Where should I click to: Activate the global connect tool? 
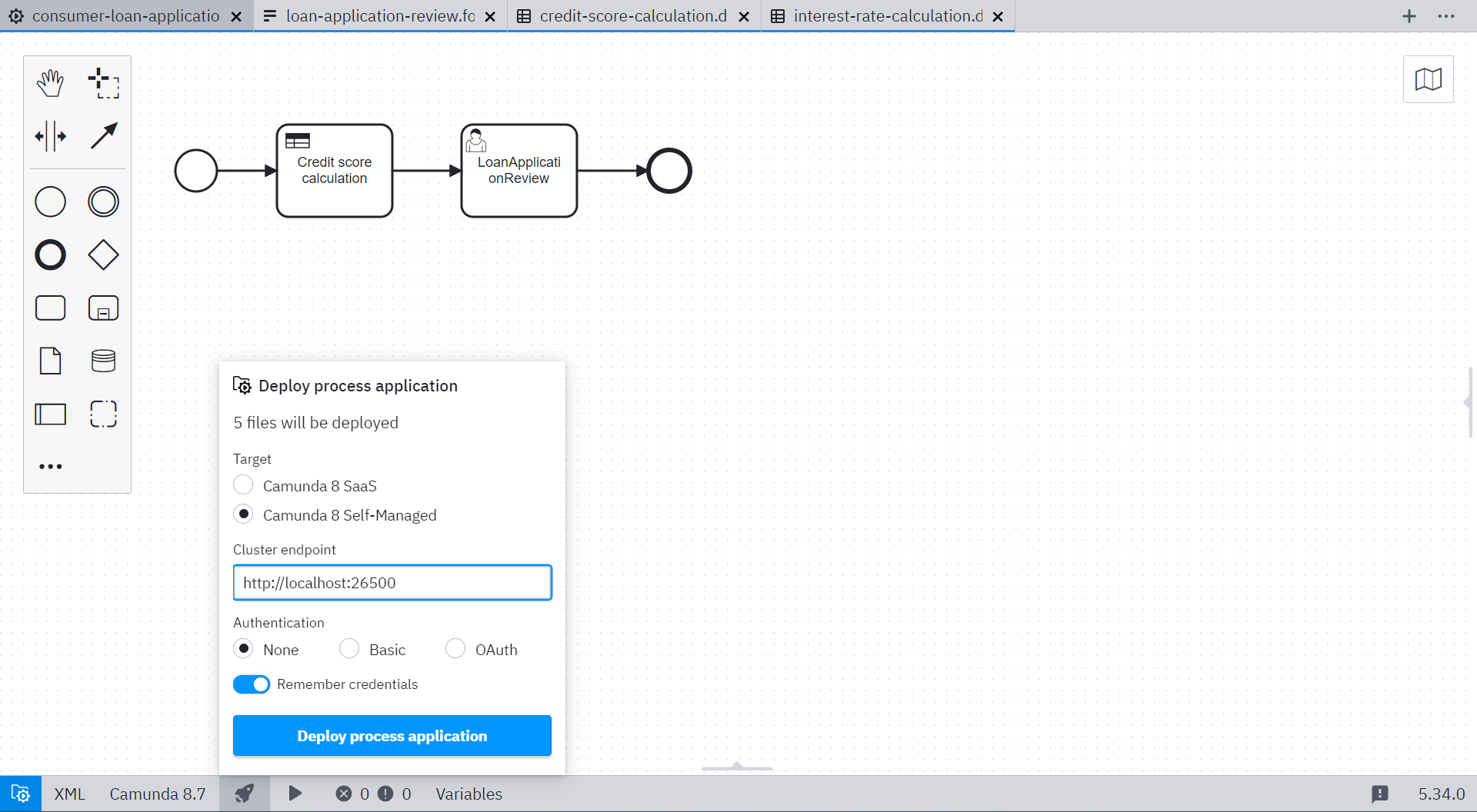pyautogui.click(x=103, y=135)
